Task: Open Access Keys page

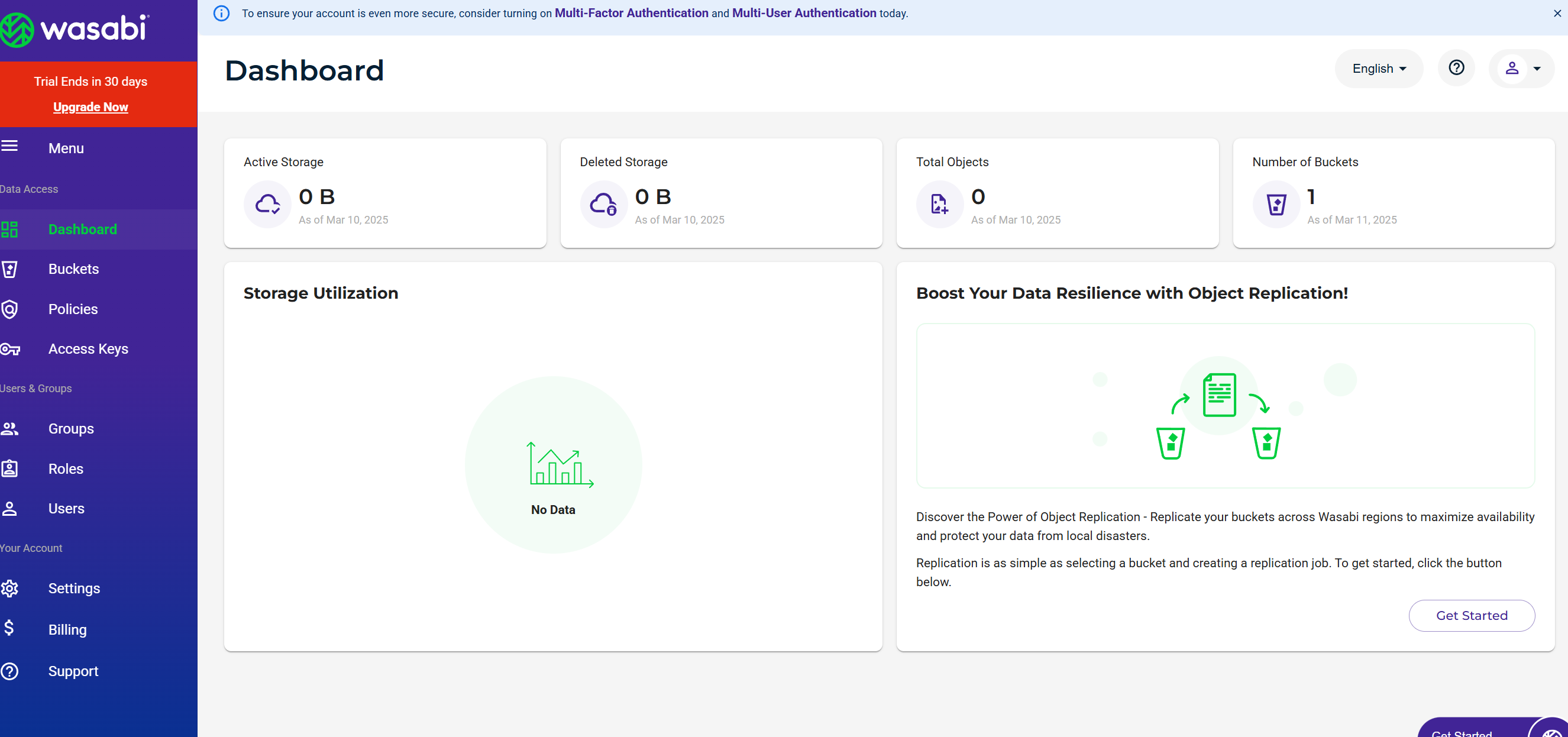Action: point(99,350)
